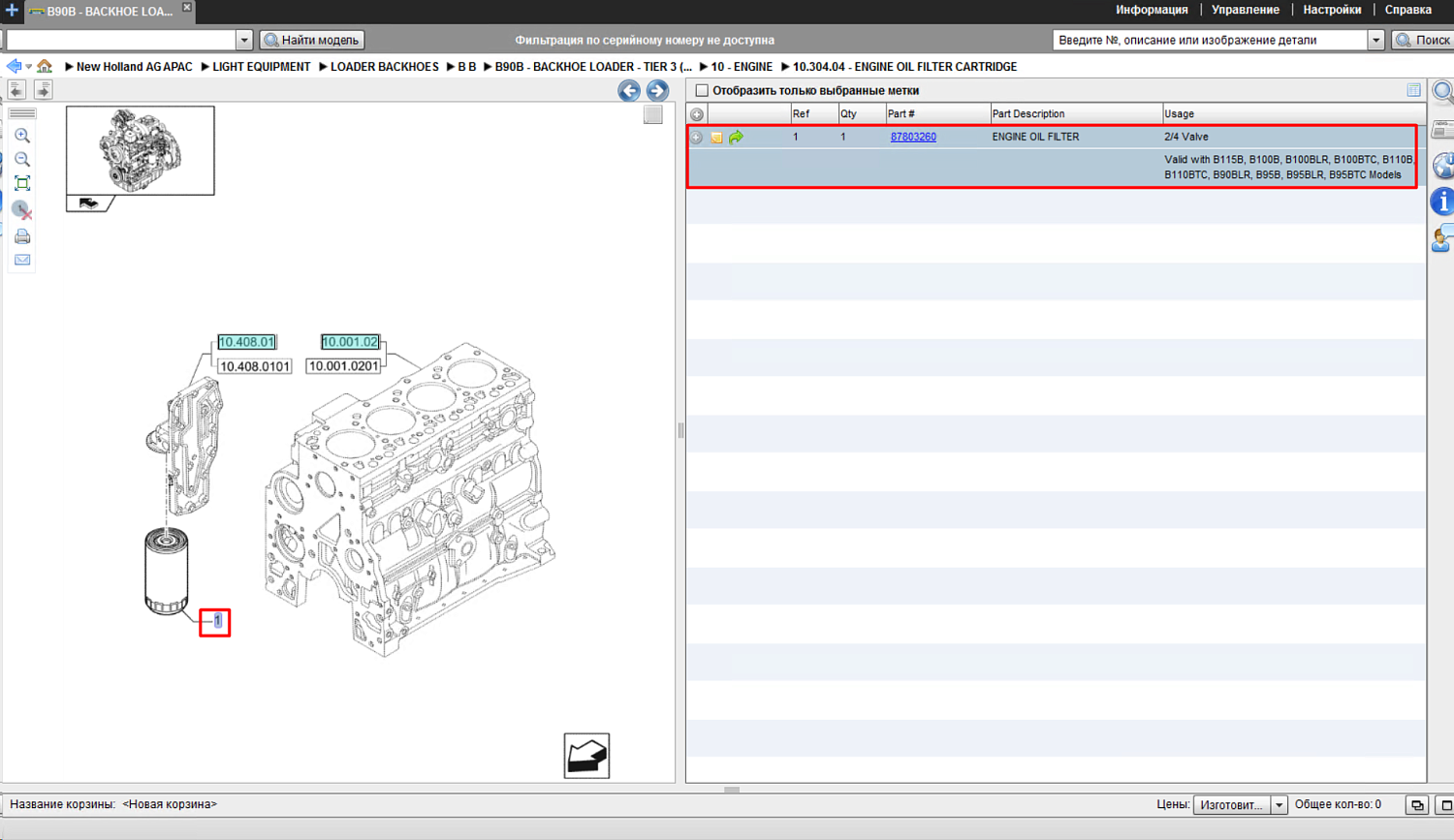Expand all rows using the header plus icon
This screenshot has width=1454, height=840.
click(x=697, y=114)
